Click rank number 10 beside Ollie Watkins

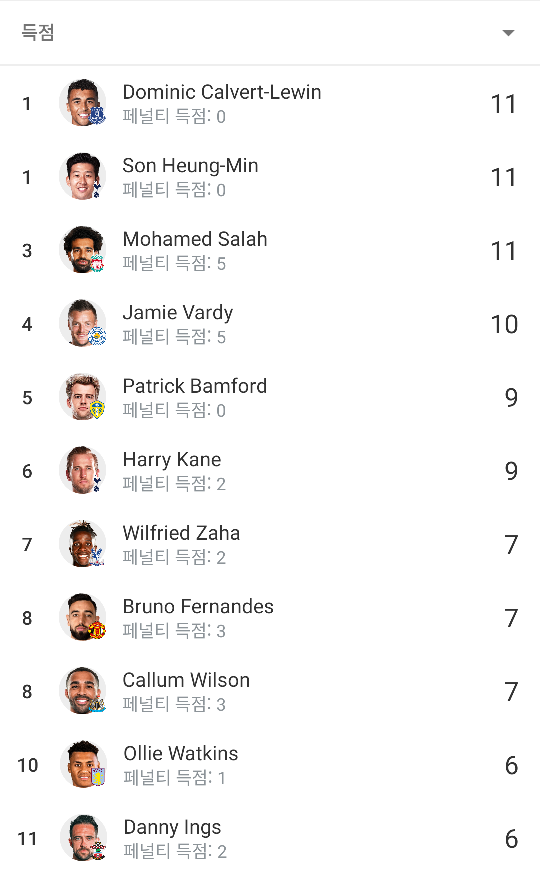[x=27, y=765]
